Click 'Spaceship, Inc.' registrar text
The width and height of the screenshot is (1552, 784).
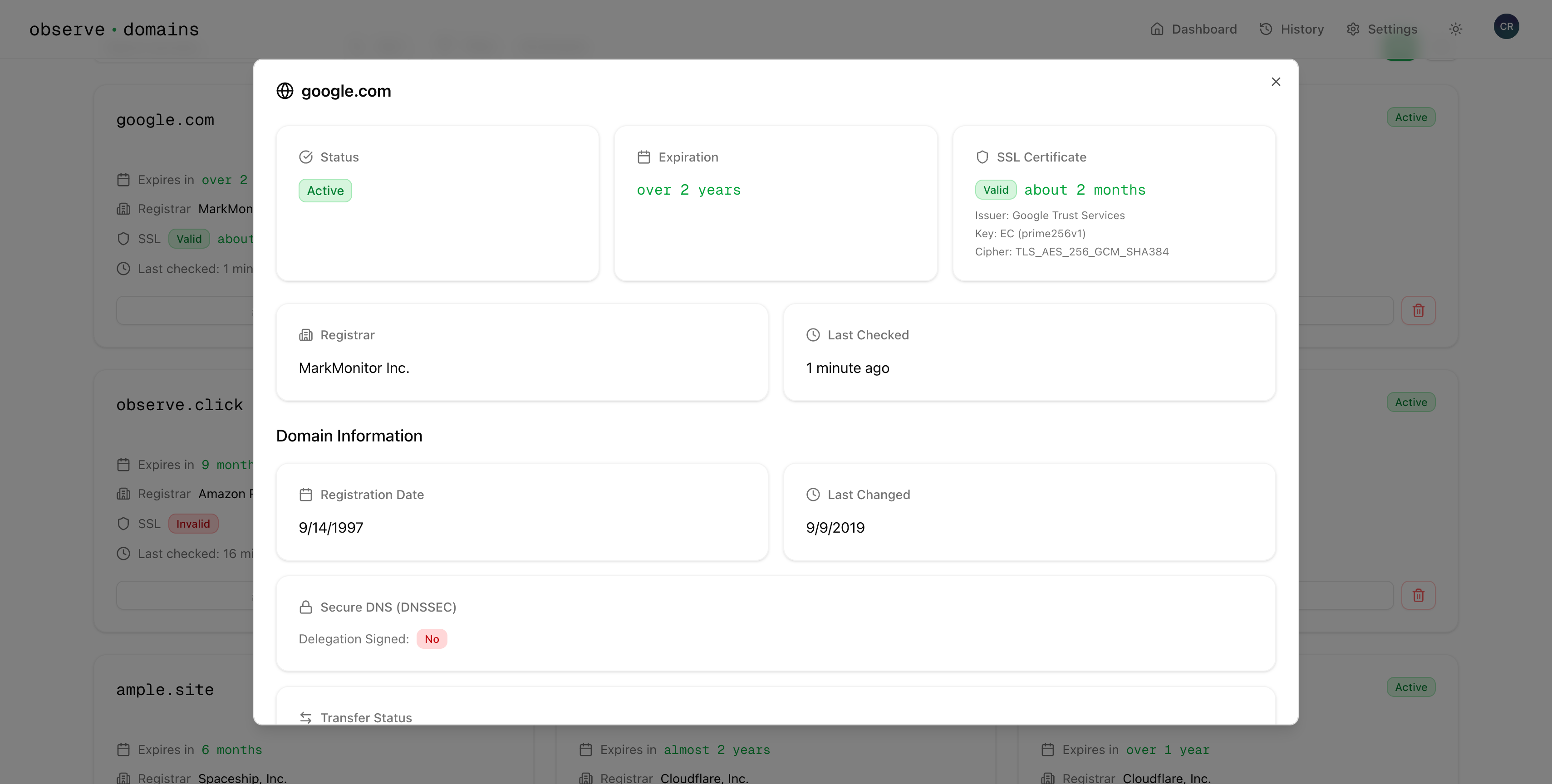243,778
